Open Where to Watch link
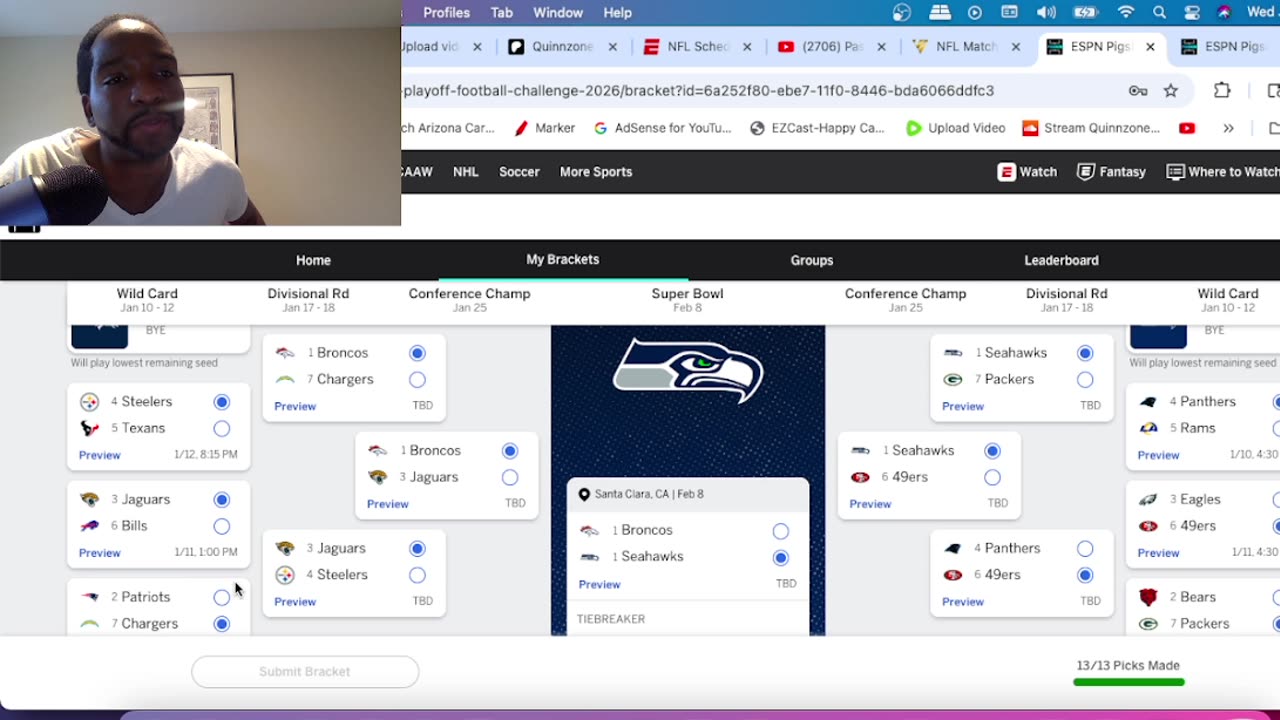The height and width of the screenshot is (720, 1280). click(x=1222, y=172)
